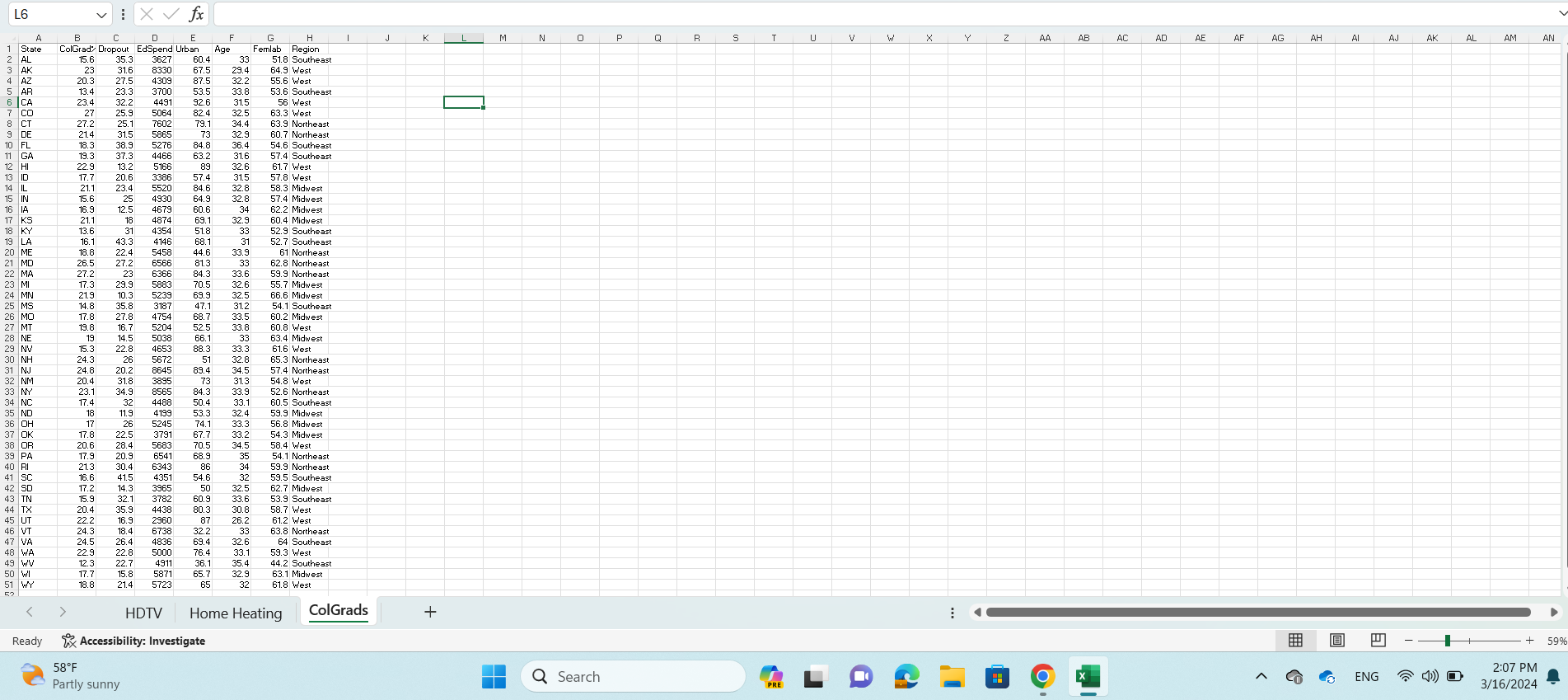The width and height of the screenshot is (1568, 700).
Task: Select column AN by its header
Action: coord(1548,38)
